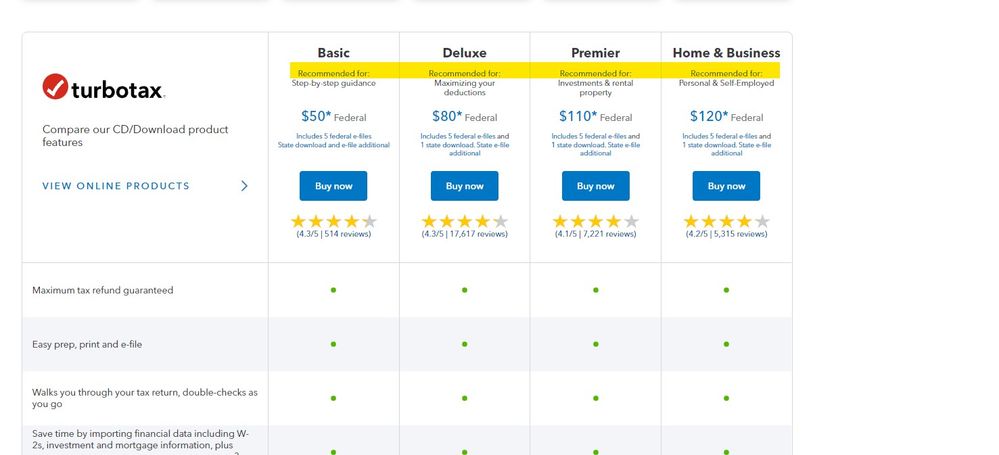Open the 7,221 reviews for Premier
The height and width of the screenshot is (455, 999).
click(596, 235)
